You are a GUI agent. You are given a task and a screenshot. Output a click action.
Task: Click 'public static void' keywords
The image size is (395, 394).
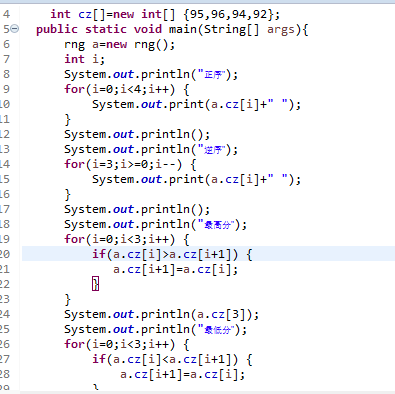[99, 29]
